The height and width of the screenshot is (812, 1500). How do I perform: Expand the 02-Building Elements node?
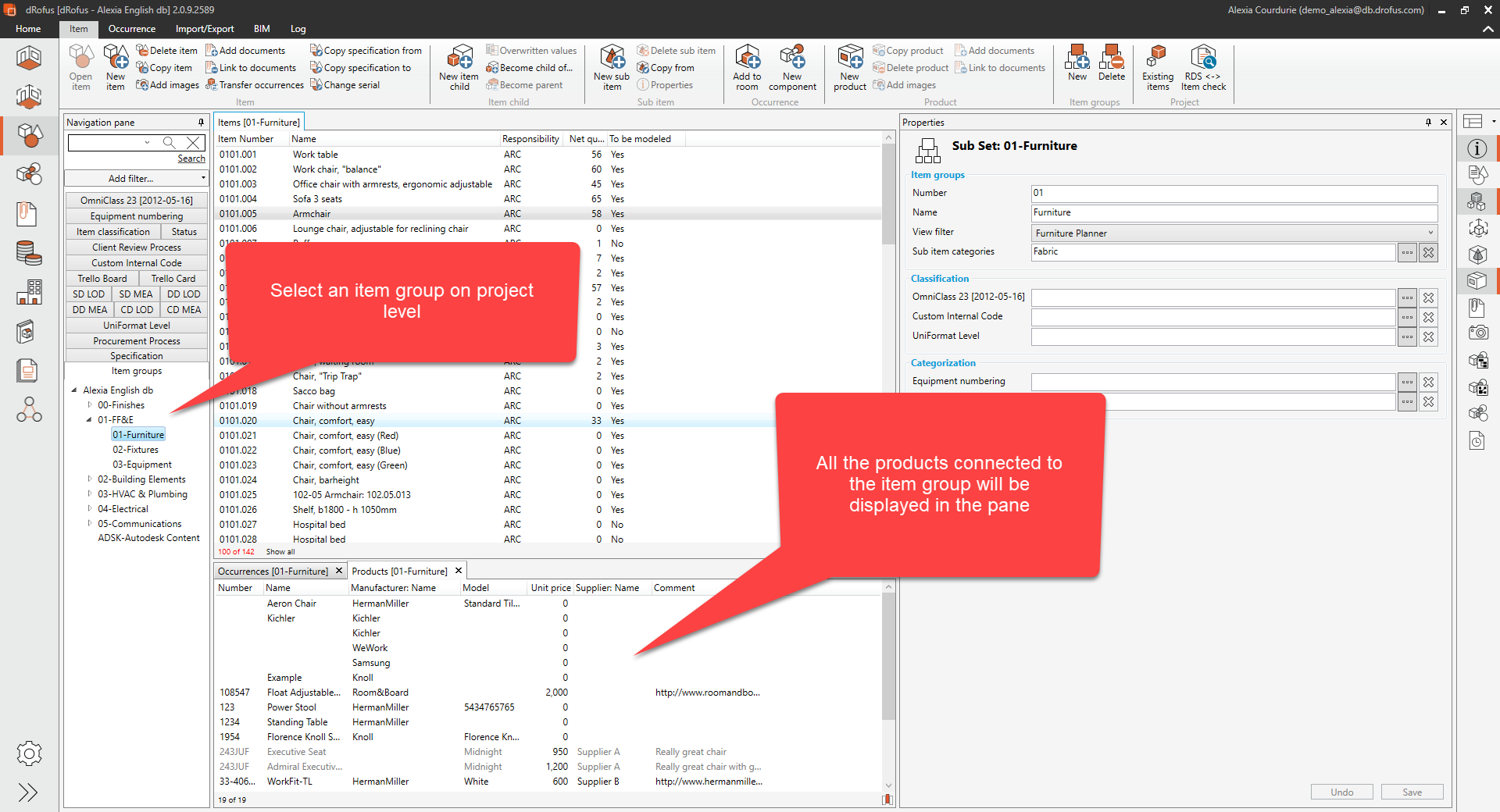pyautogui.click(x=89, y=479)
